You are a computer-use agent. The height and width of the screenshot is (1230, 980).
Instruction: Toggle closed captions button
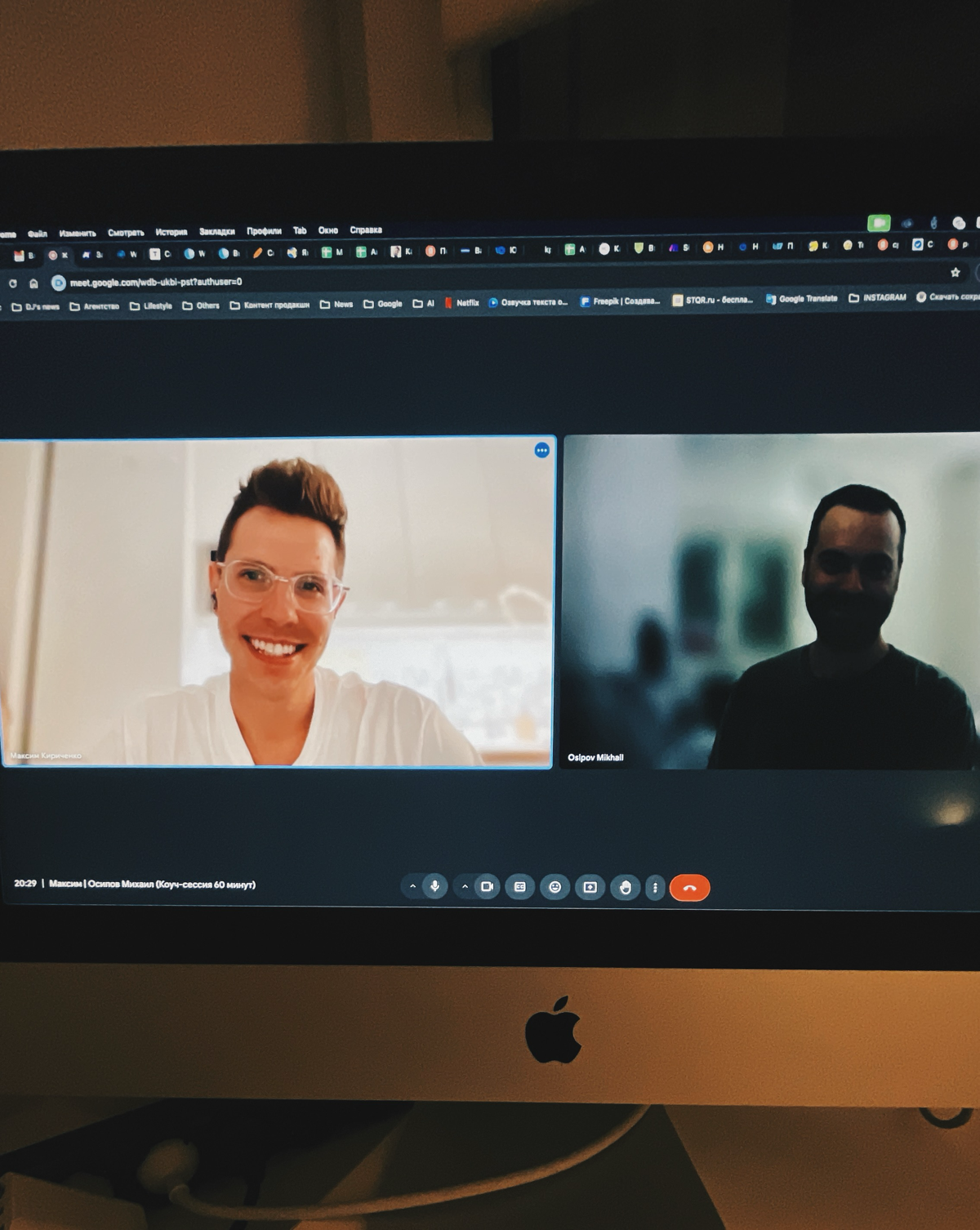point(519,887)
